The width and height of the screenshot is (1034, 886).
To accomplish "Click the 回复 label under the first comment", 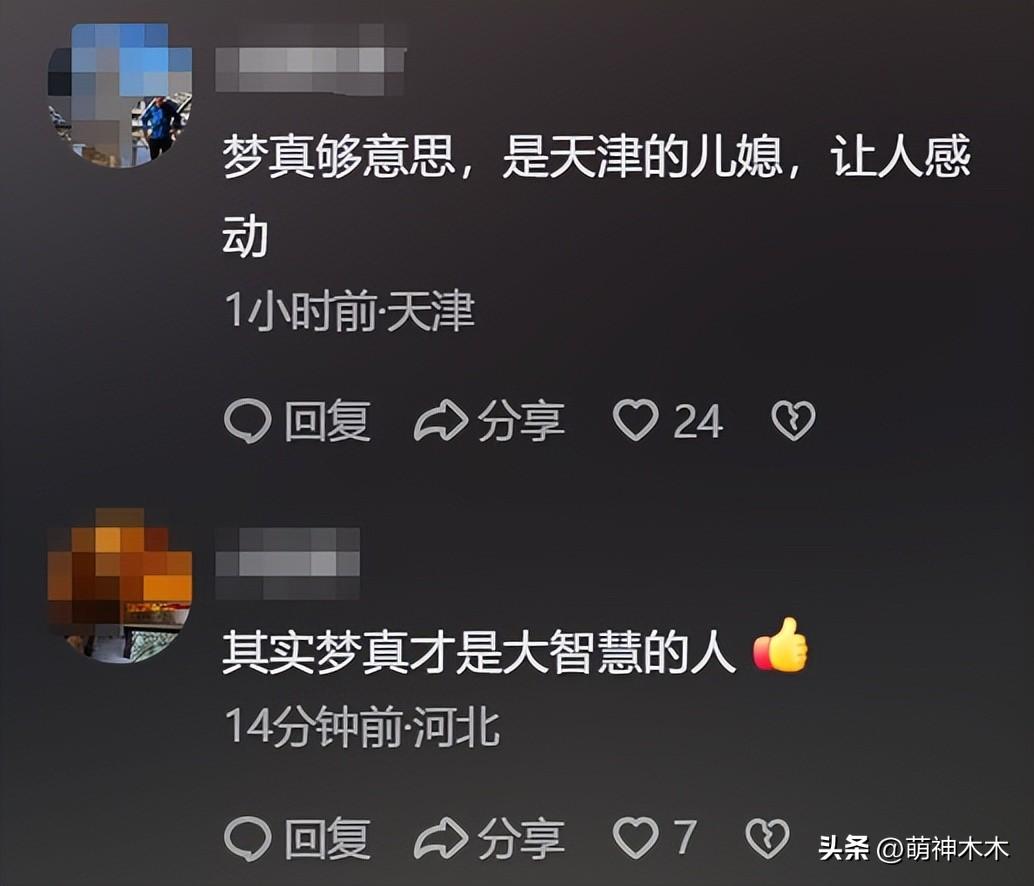I will pyautogui.click(x=327, y=421).
